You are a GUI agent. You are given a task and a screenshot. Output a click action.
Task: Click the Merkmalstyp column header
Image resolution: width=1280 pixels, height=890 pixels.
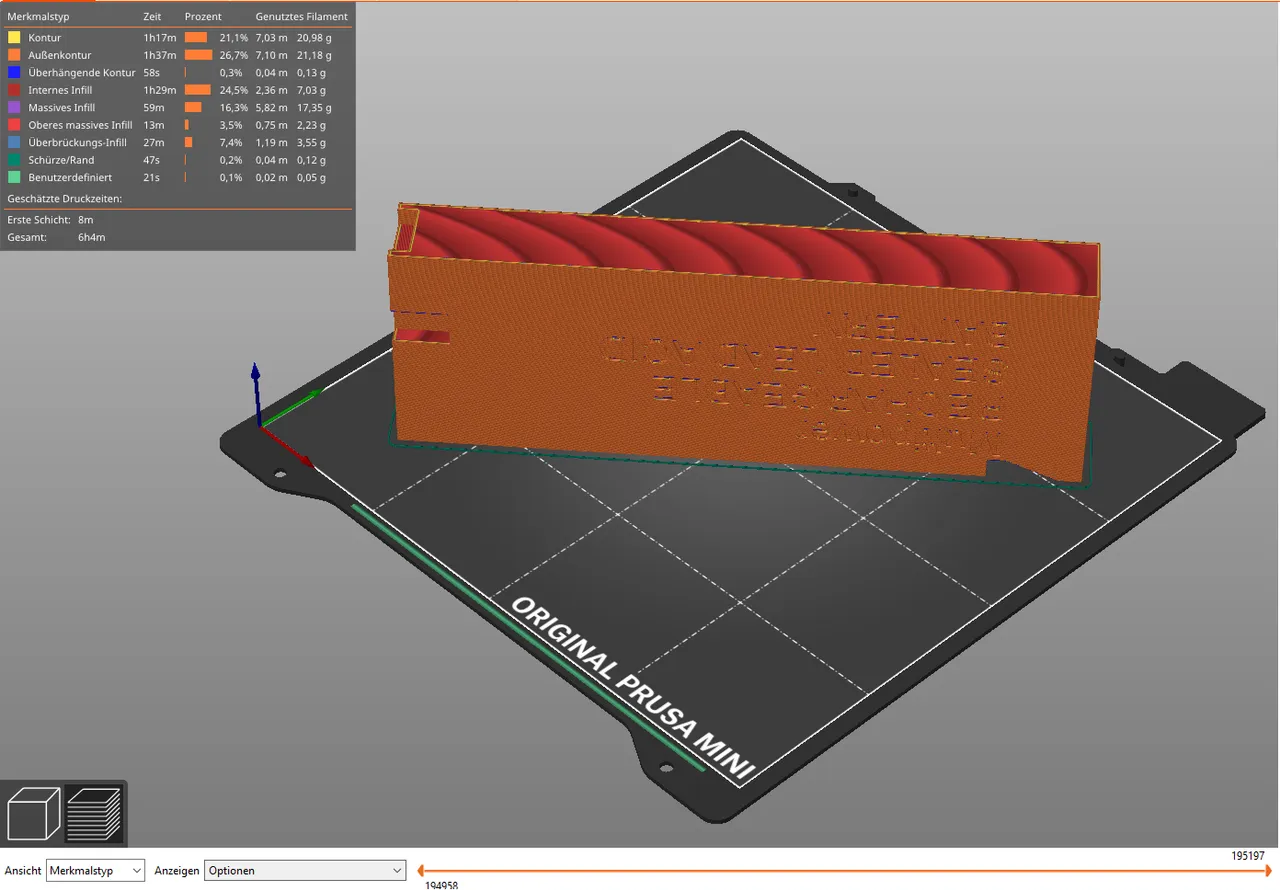click(x=38, y=17)
